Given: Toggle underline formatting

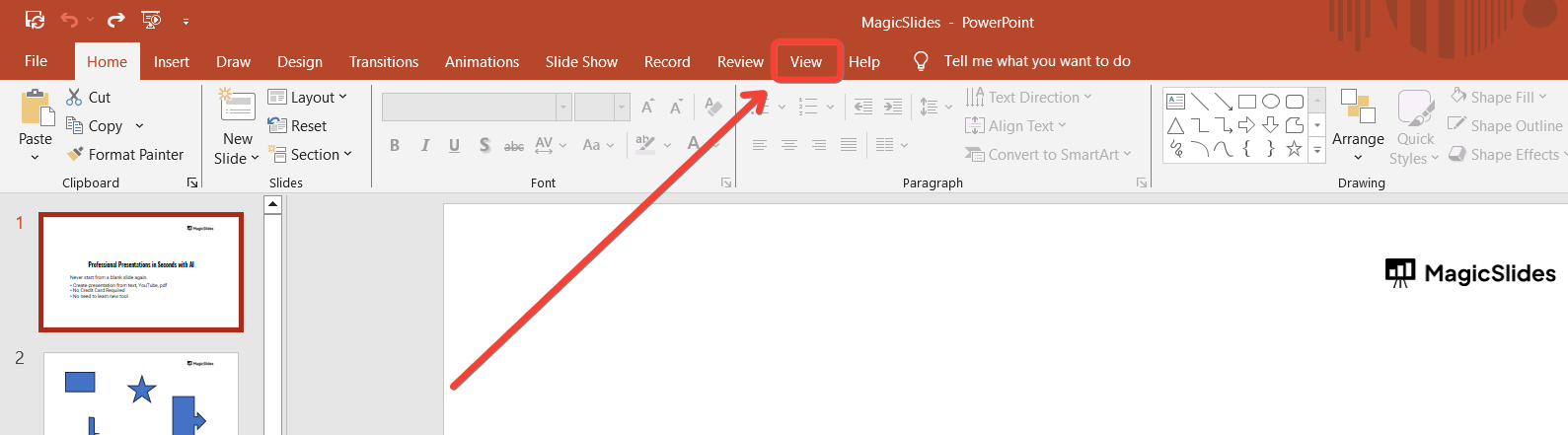Looking at the screenshot, I should [x=454, y=145].
